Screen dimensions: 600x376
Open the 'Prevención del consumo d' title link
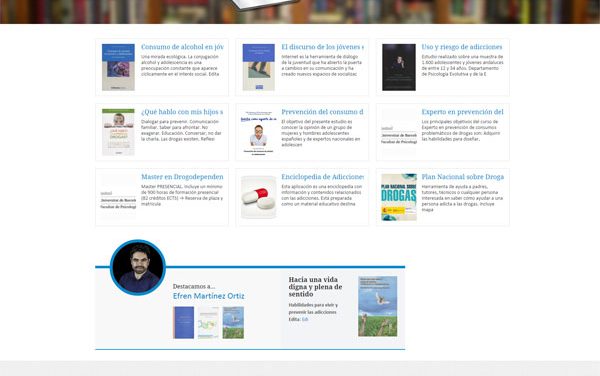(323, 112)
